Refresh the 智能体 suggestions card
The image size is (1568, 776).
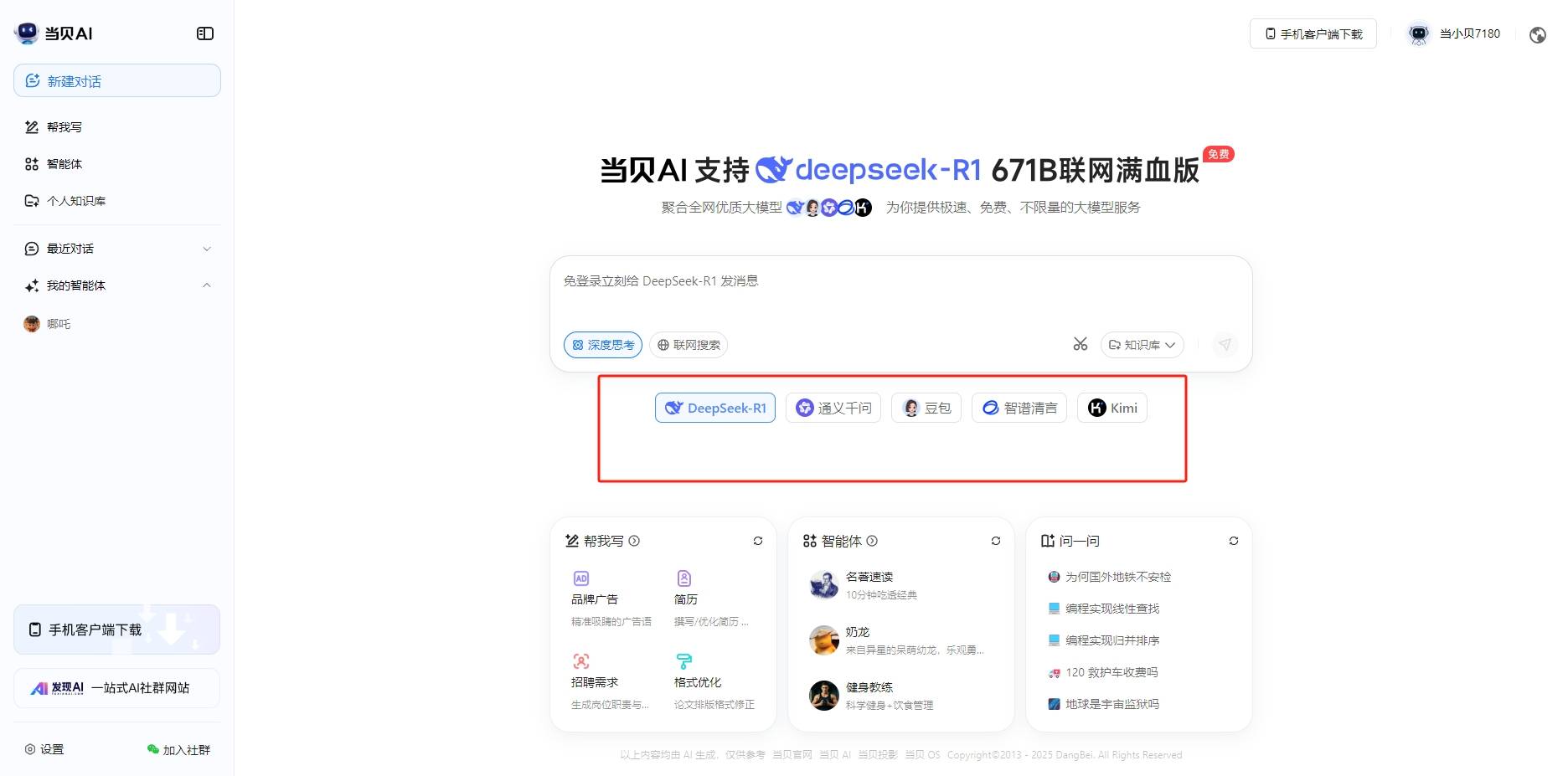coord(996,541)
